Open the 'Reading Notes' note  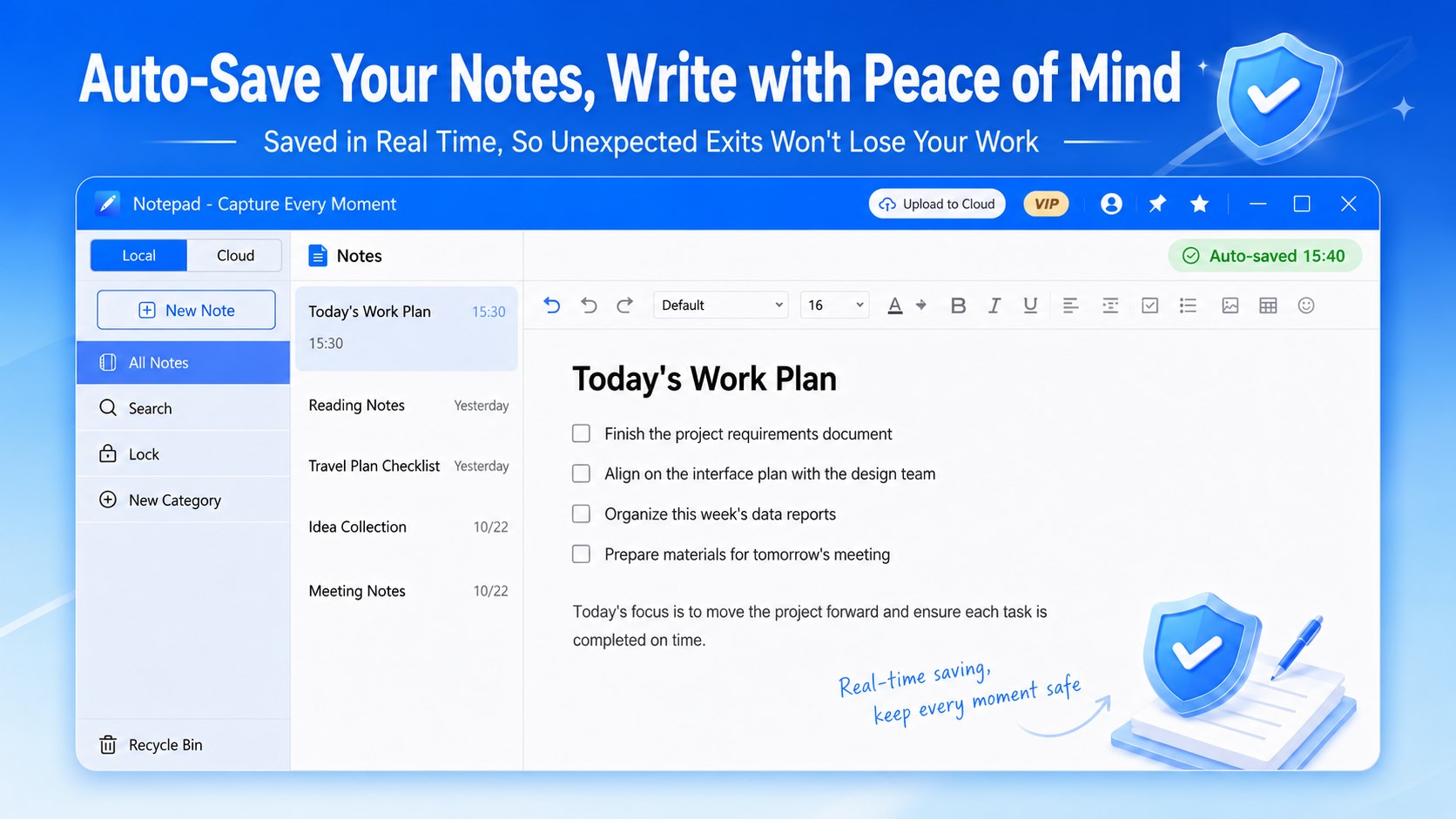407,406
